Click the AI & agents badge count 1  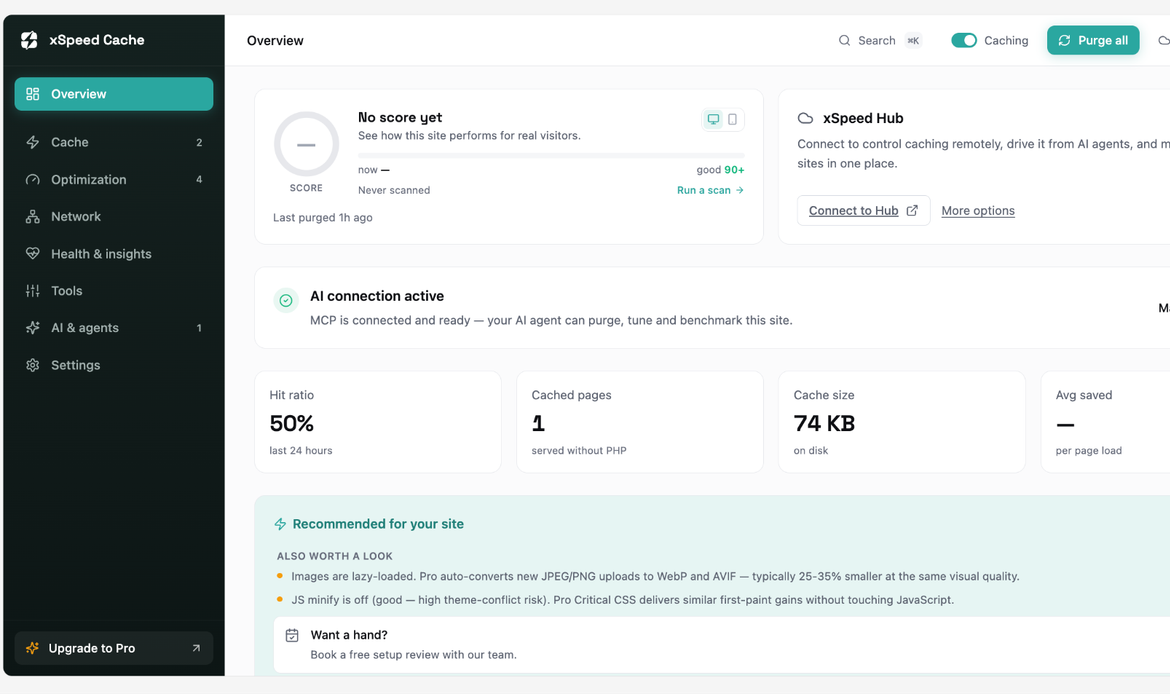199,328
